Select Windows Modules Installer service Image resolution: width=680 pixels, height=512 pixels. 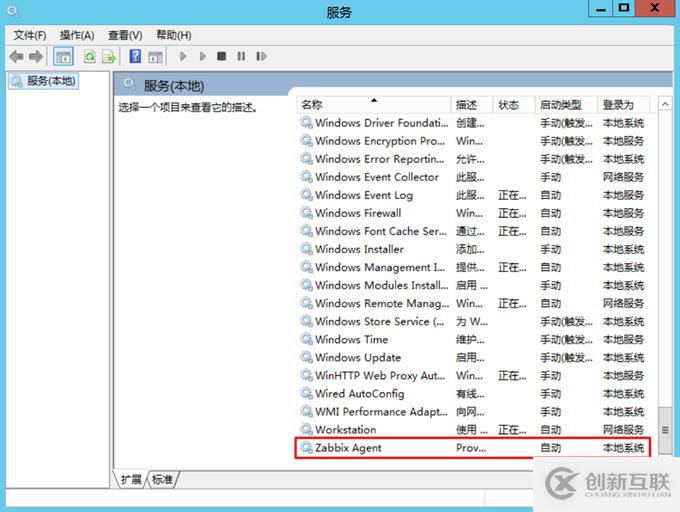[473, 285]
